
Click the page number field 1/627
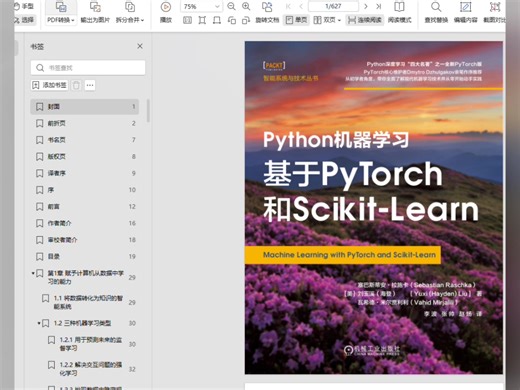pyautogui.click(x=333, y=6)
